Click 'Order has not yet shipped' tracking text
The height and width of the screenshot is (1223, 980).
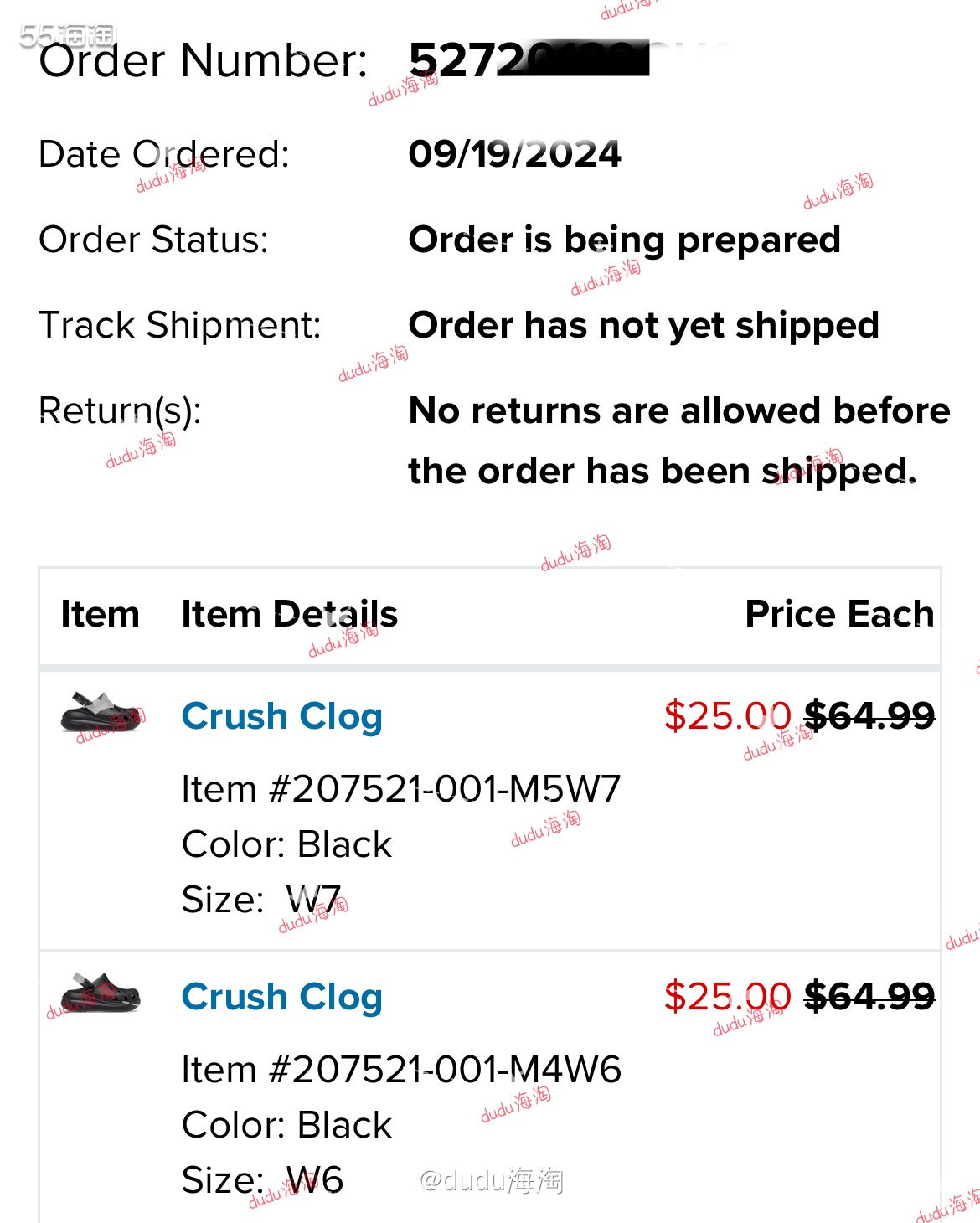[644, 325]
